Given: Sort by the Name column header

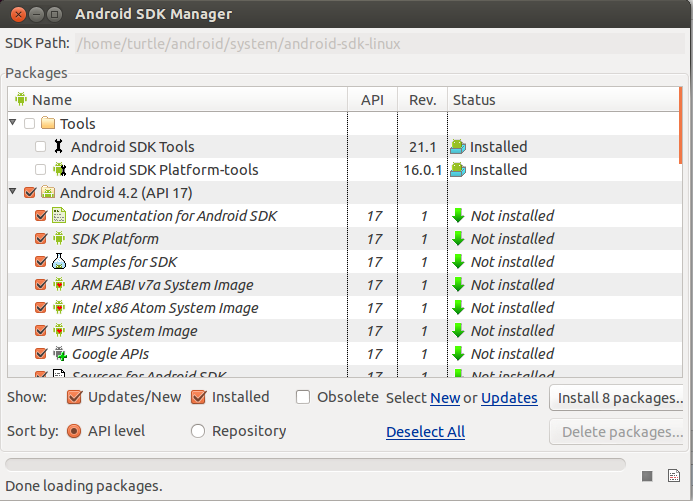Looking at the screenshot, I should 52,100.
